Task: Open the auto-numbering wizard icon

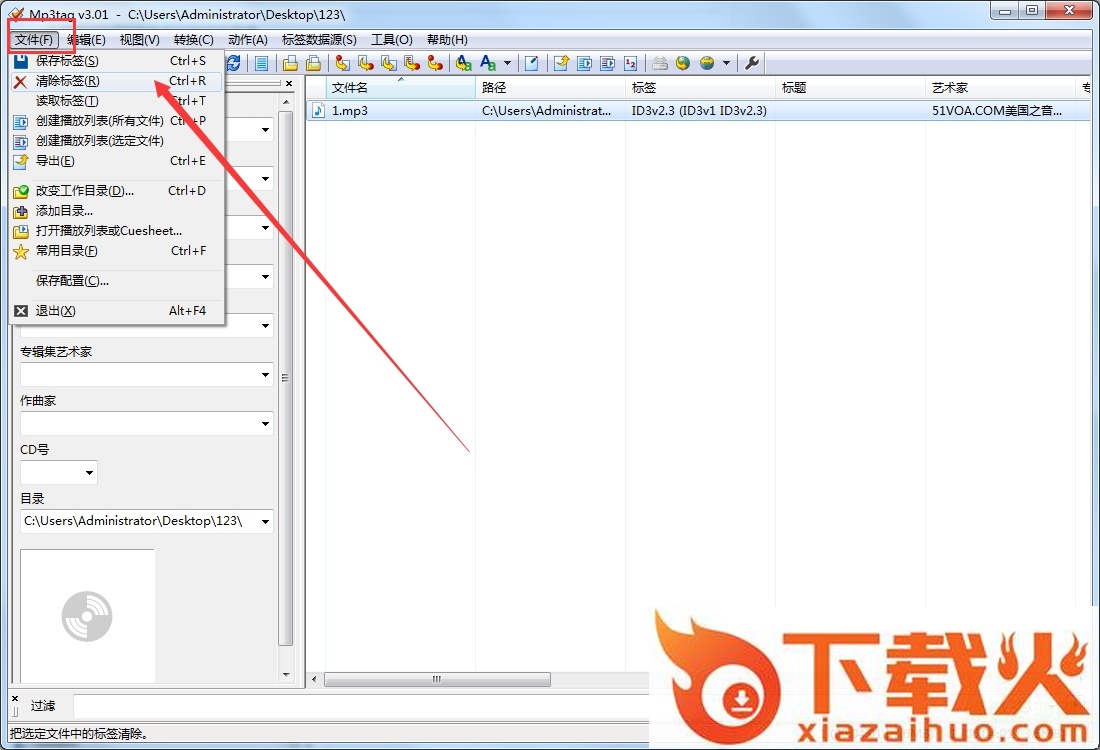Action: click(630, 63)
